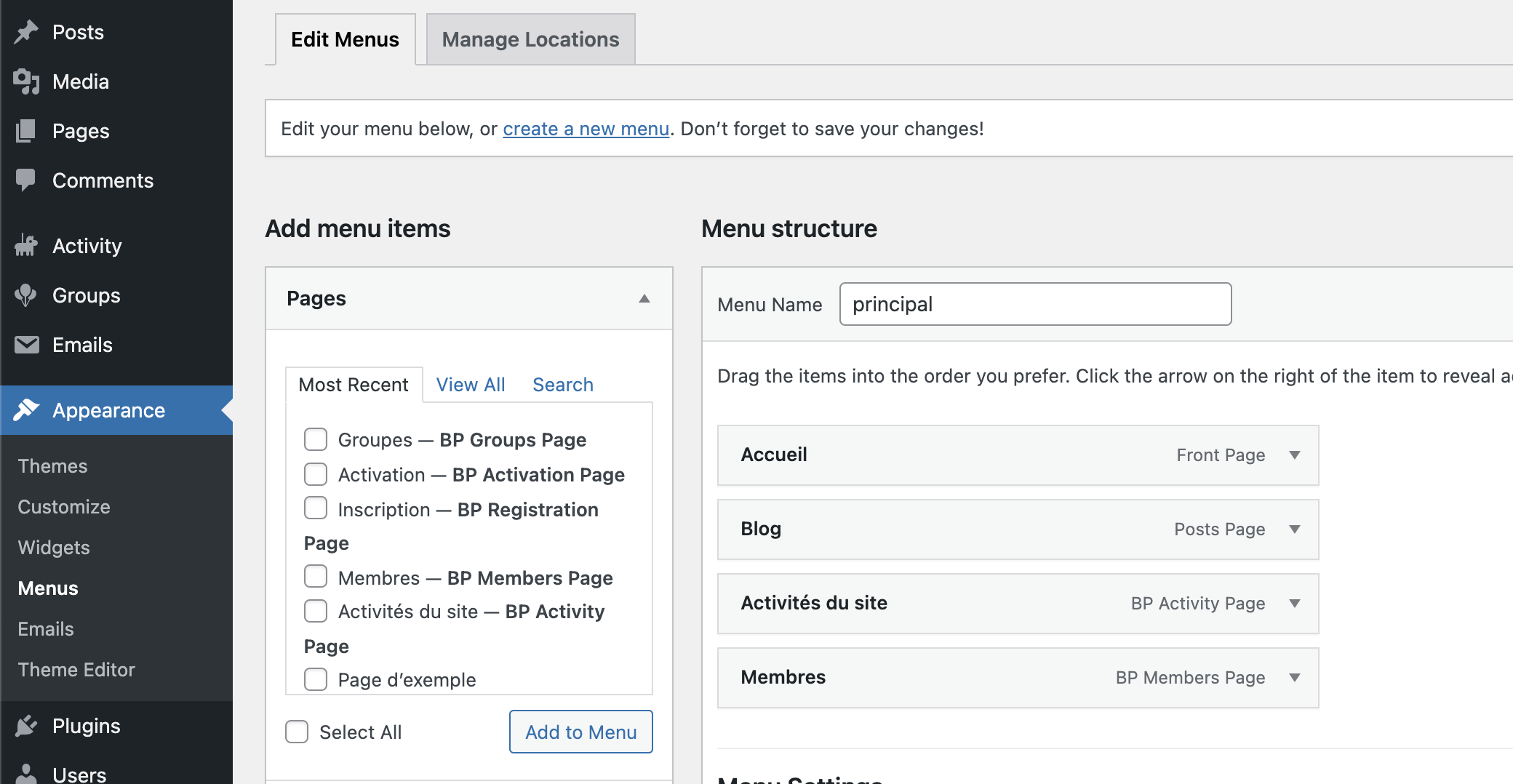Open the Plugins menu
This screenshot has height=784, width=1513.
tap(116, 726)
